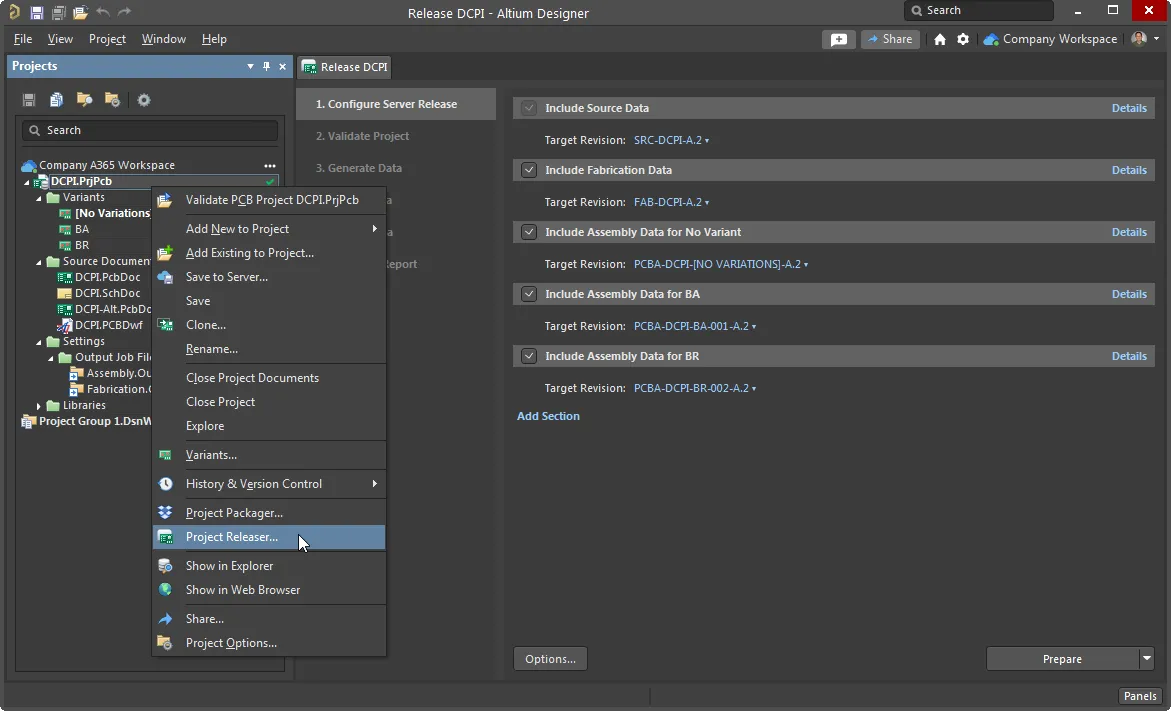The image size is (1171, 711).
Task: Uncheck Include Assembly Data for No Variant
Action: [x=529, y=232]
